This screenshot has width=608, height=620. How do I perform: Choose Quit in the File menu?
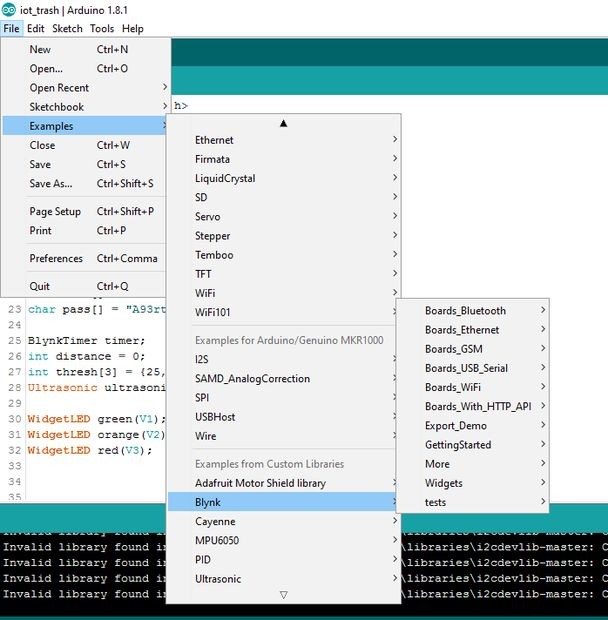[85, 286]
